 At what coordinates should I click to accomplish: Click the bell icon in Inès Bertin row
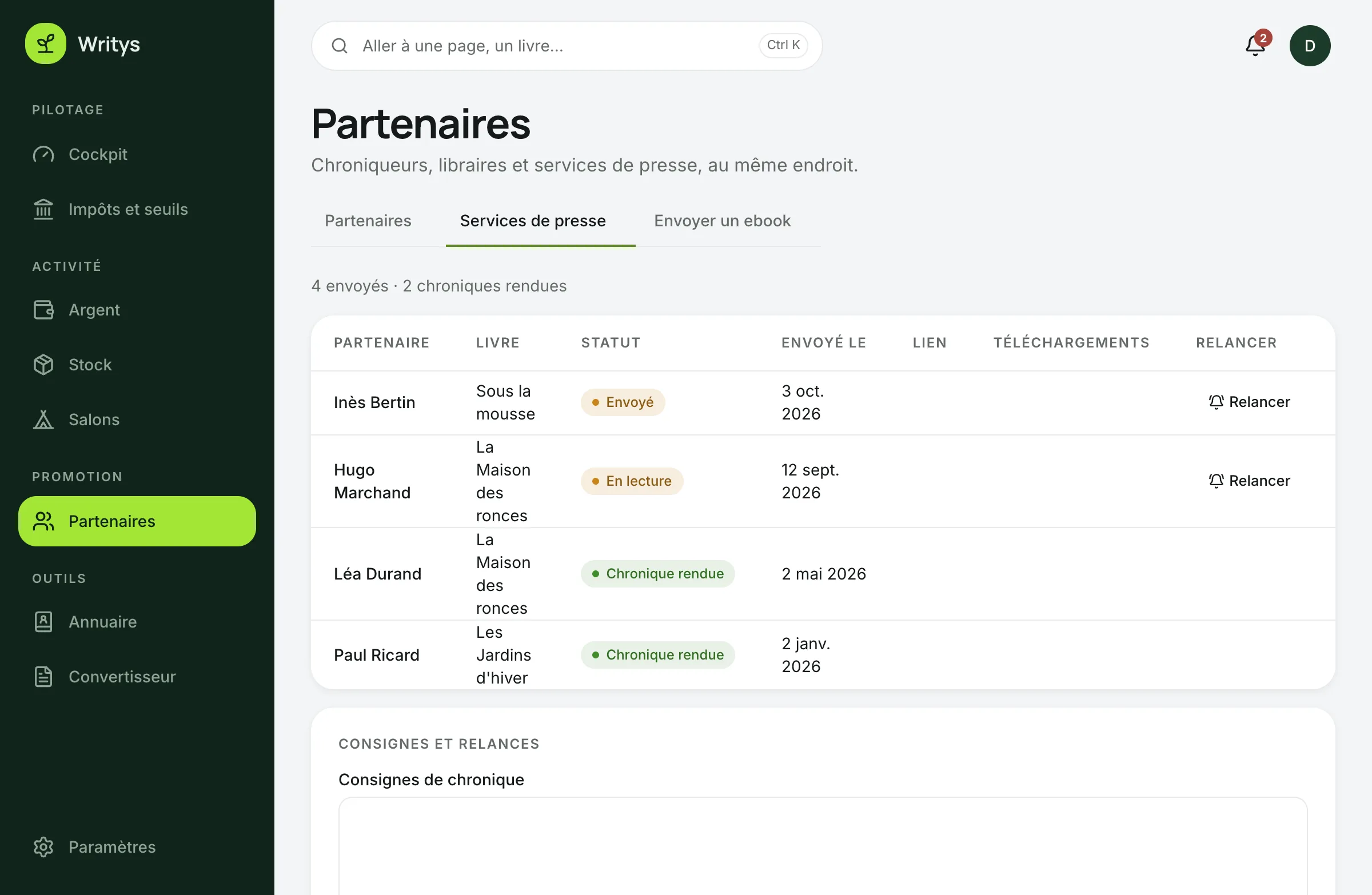(1217, 402)
